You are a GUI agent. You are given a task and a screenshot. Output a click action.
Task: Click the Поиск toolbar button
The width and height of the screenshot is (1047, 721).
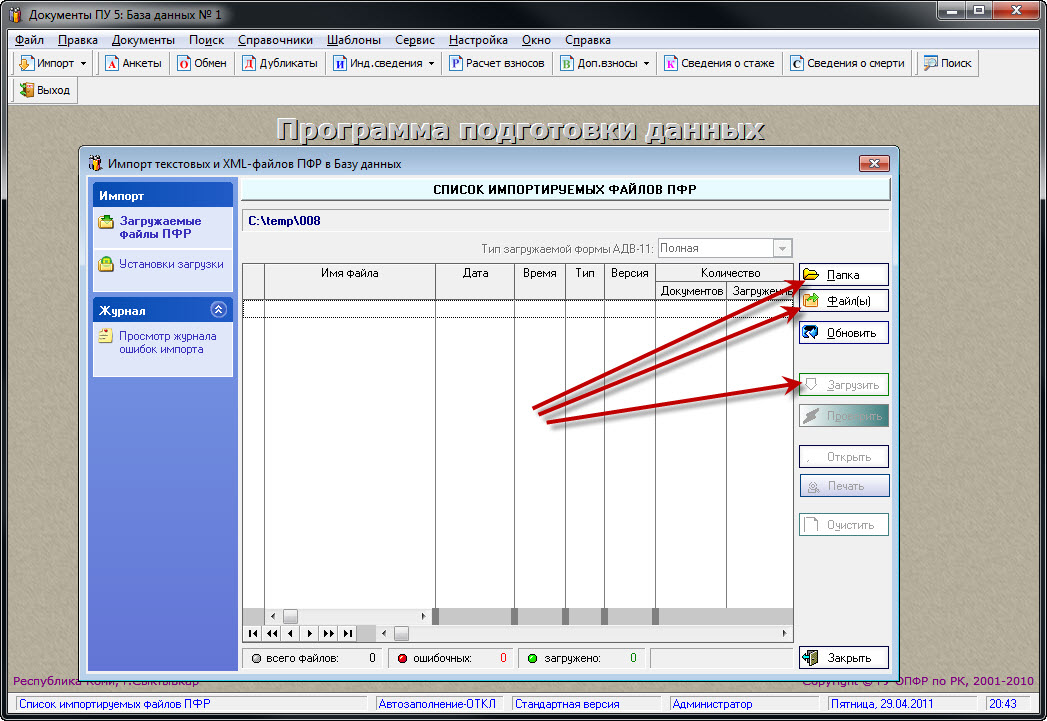tap(946, 63)
